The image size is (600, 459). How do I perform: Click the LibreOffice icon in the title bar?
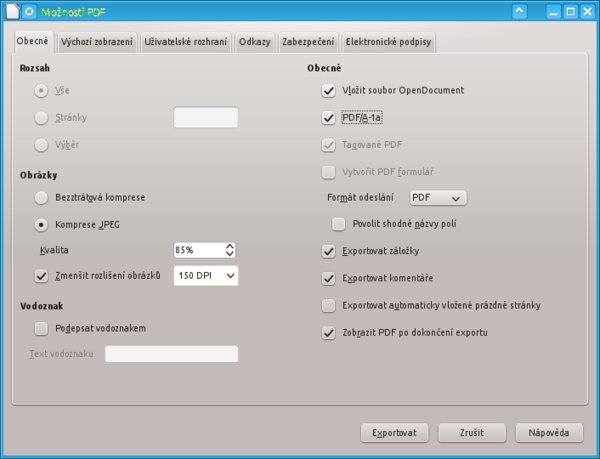(29, 11)
